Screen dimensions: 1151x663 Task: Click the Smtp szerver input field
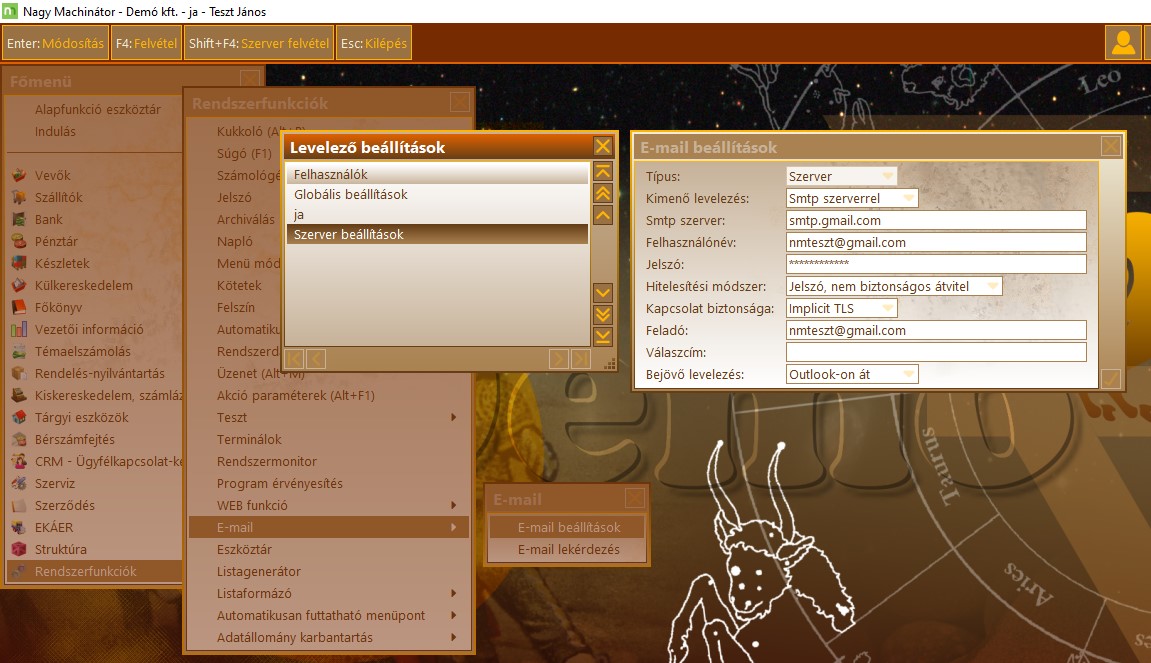click(x=936, y=220)
